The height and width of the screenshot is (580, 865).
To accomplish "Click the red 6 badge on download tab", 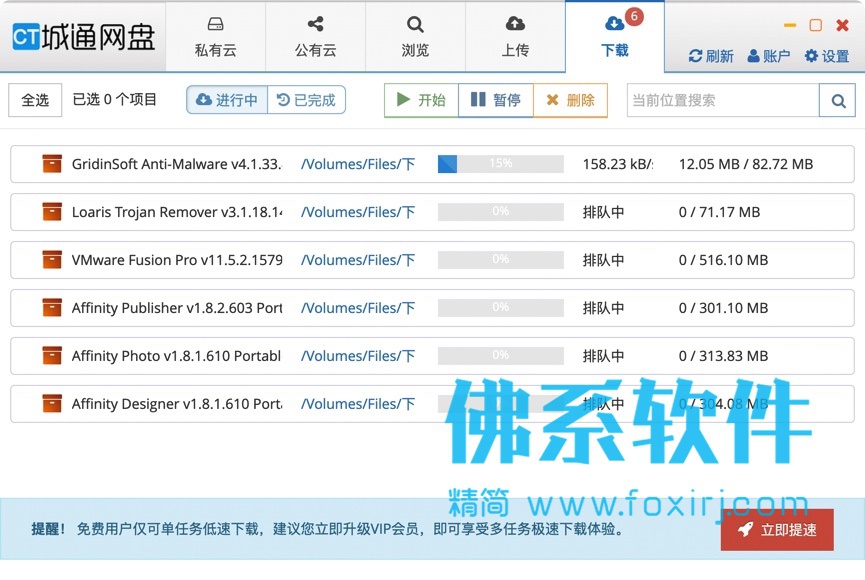I will click(x=634, y=17).
